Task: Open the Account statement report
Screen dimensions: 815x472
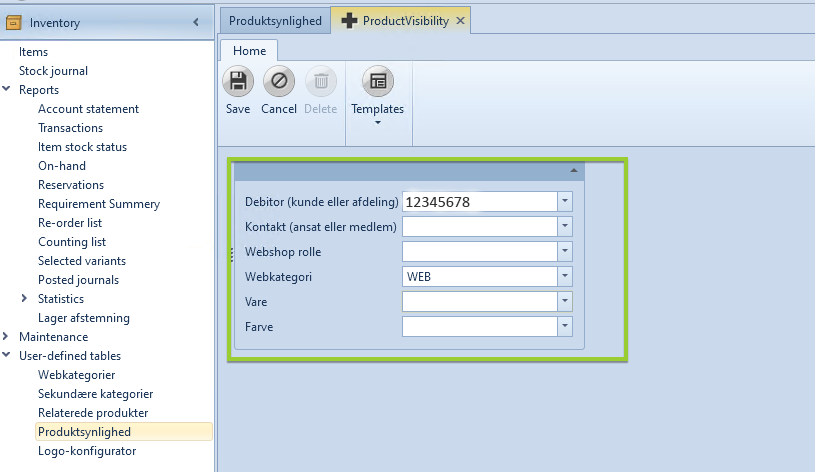Action: point(88,109)
